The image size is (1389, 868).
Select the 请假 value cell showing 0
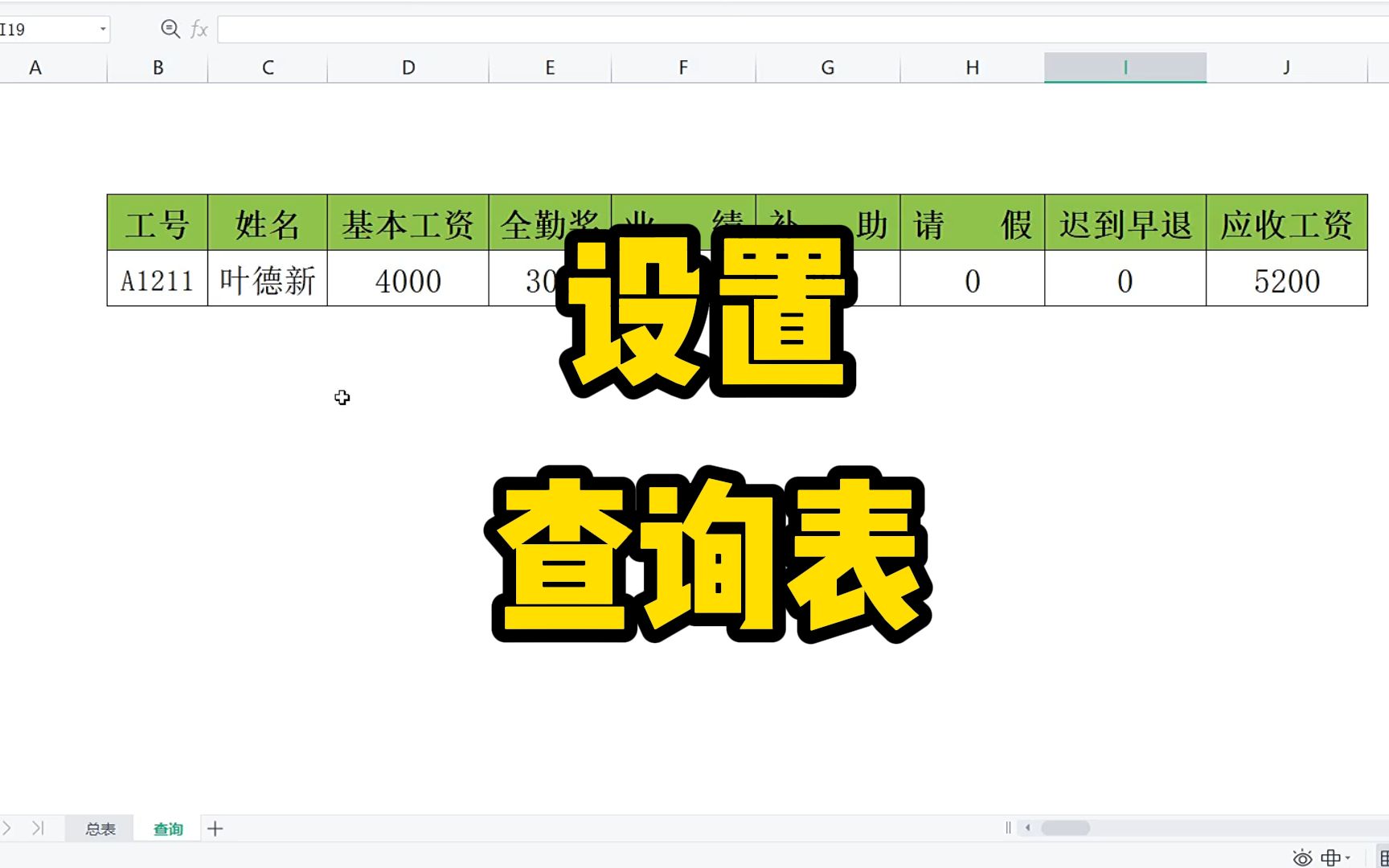[x=973, y=279]
